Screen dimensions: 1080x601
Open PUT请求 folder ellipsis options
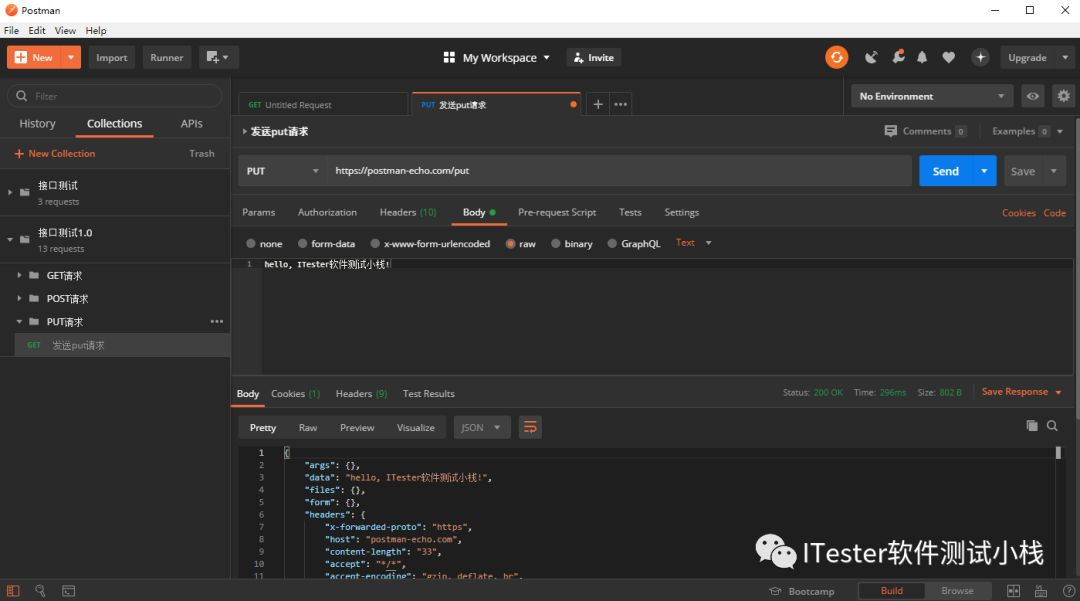217,321
